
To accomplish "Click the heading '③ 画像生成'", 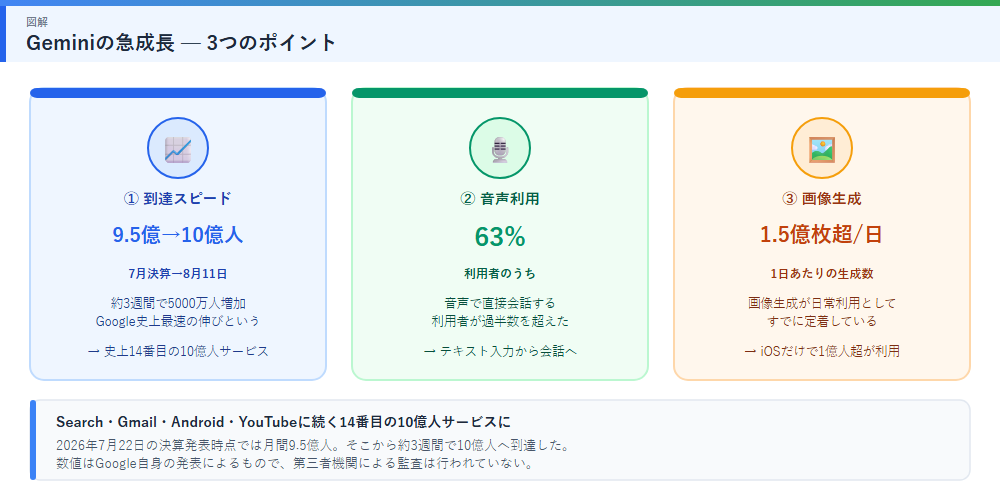I will pos(821,199).
